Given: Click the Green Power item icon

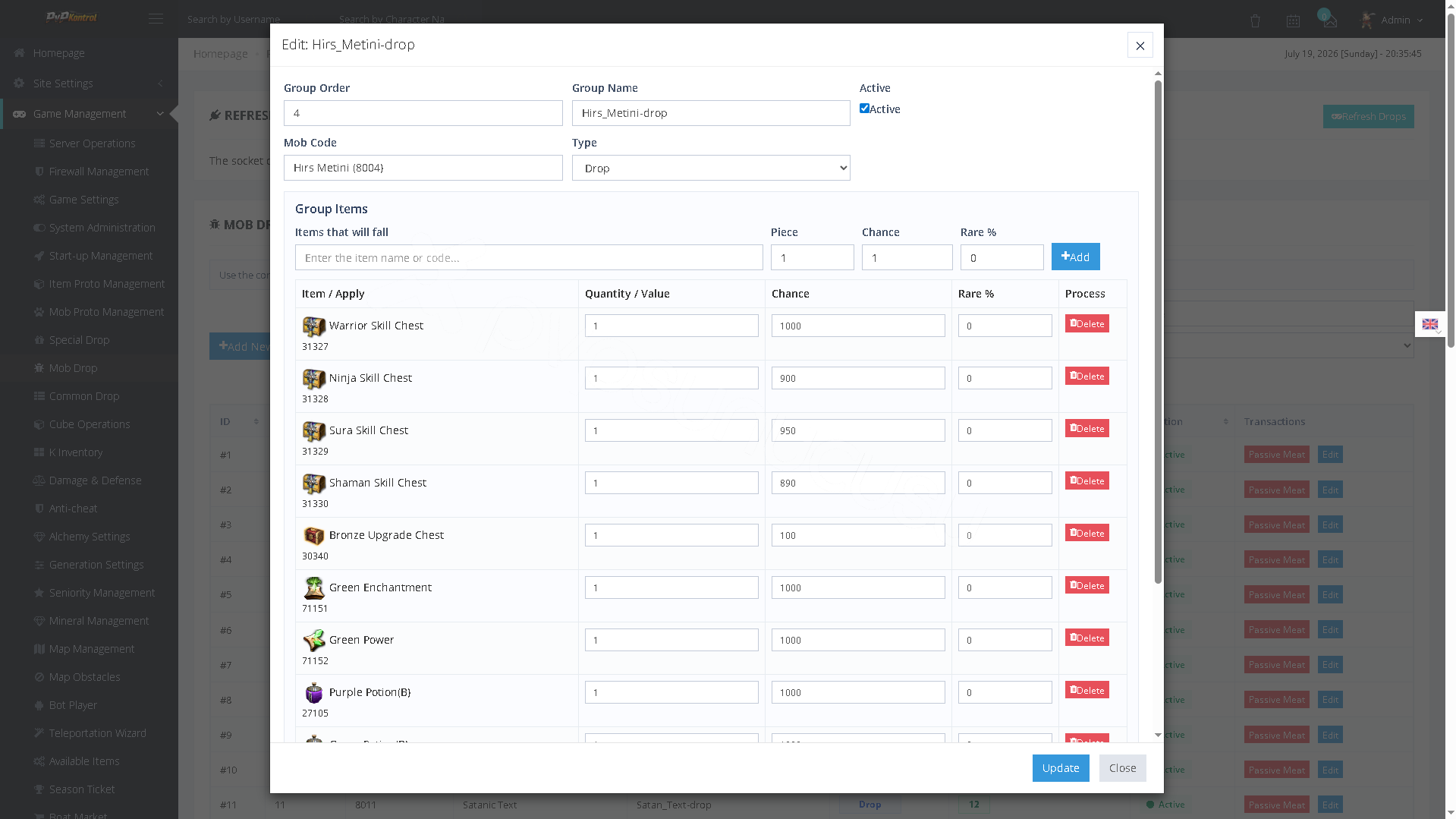Looking at the screenshot, I should click(x=314, y=641).
